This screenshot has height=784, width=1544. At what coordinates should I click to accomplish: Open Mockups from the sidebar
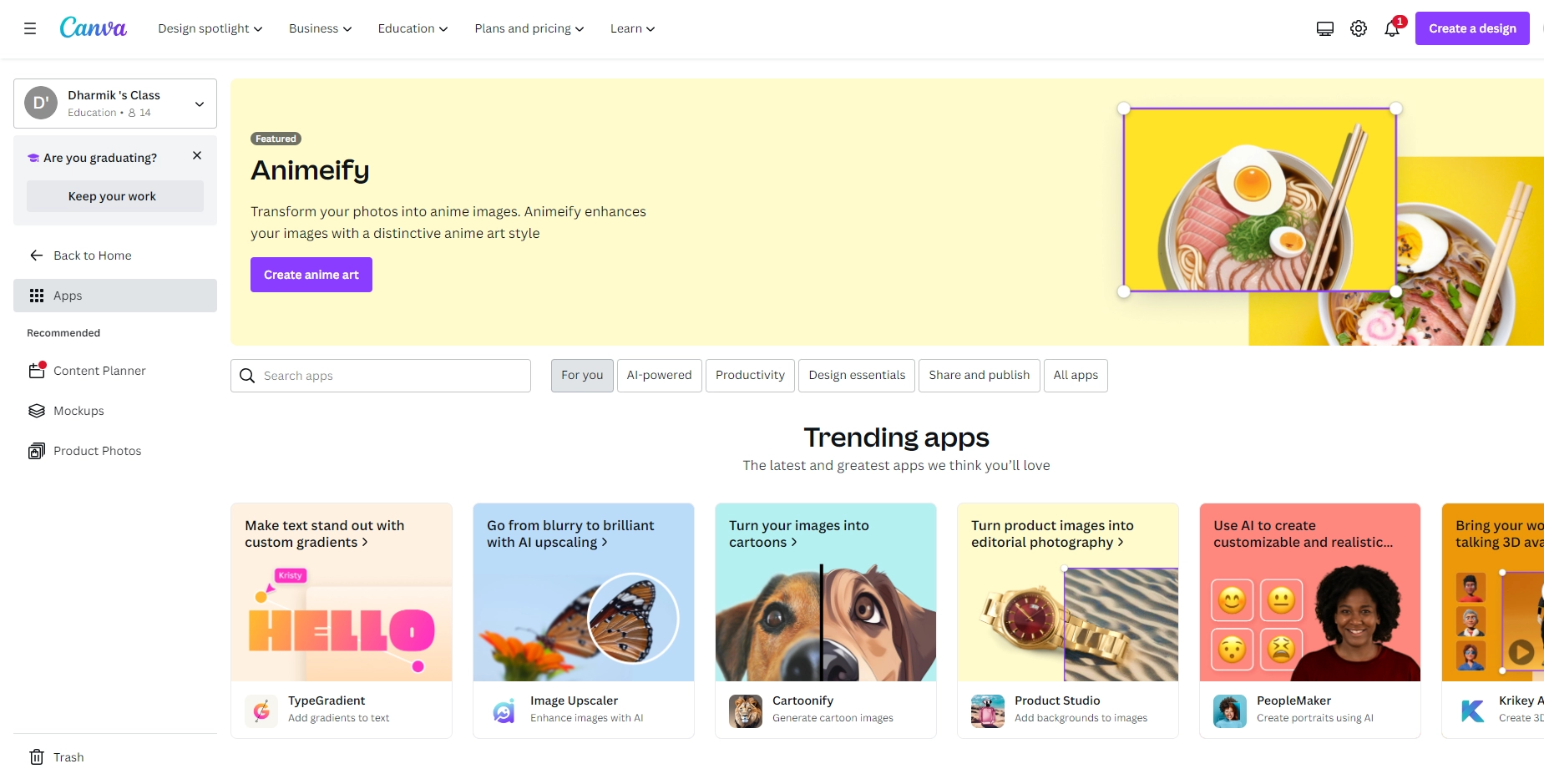tap(78, 411)
